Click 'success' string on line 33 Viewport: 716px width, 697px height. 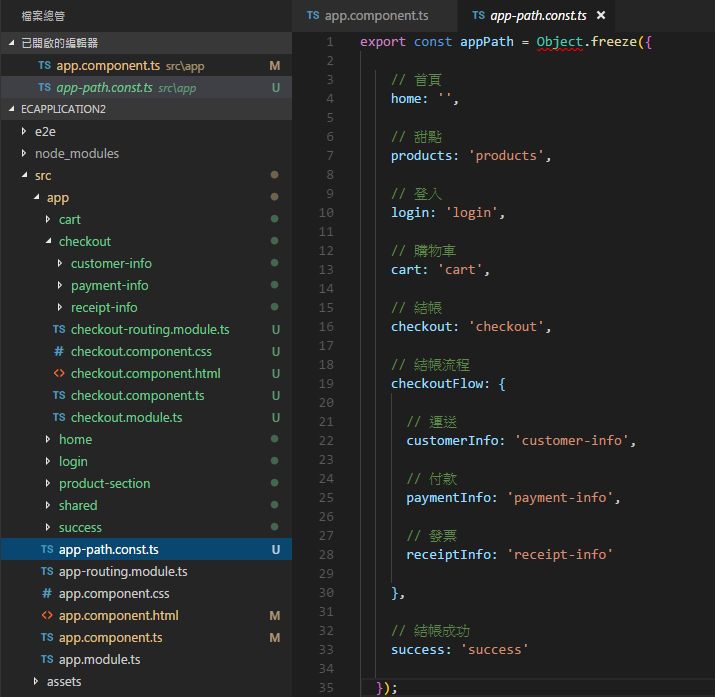(495, 649)
